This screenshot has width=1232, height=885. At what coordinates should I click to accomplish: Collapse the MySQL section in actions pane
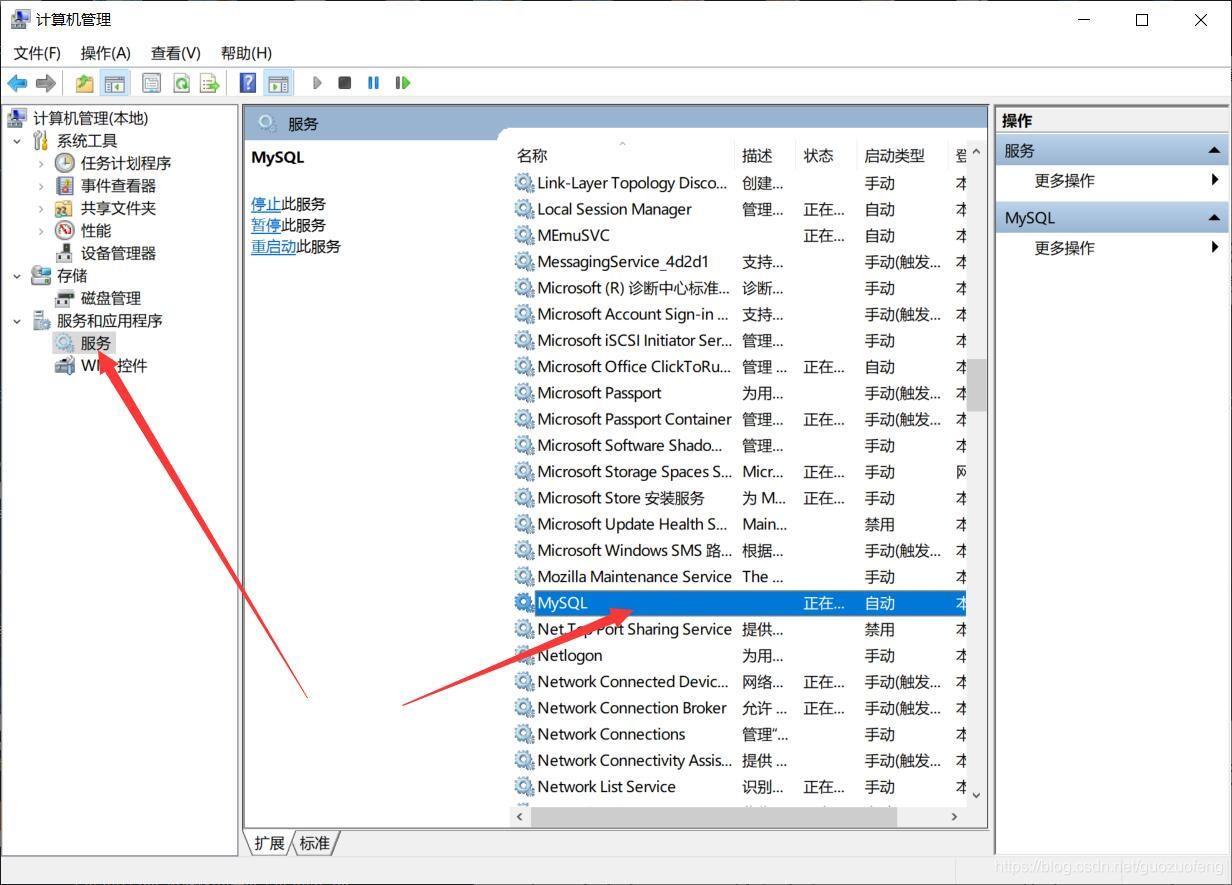click(1214, 218)
